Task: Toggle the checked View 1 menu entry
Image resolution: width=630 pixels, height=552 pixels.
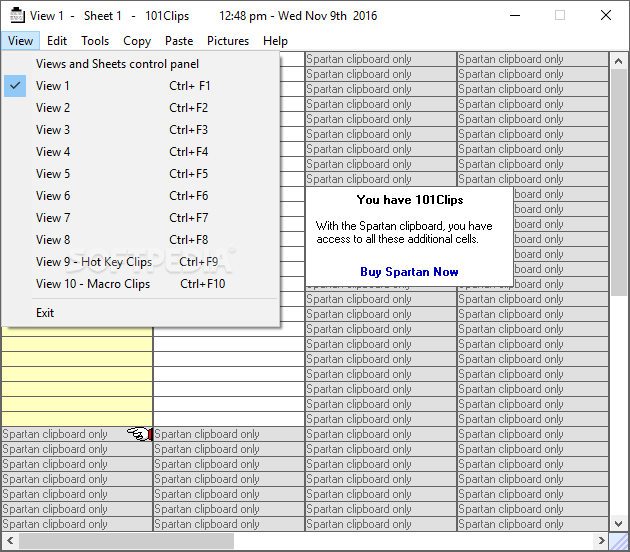Action: tap(141, 86)
